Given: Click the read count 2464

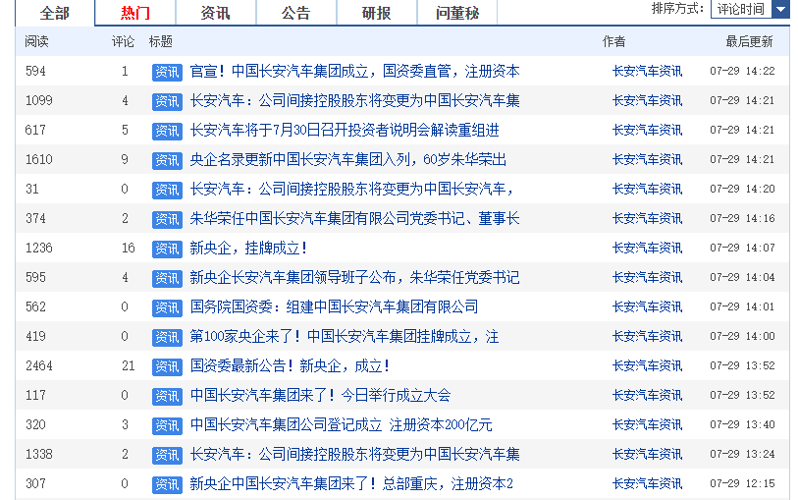Looking at the screenshot, I should click(x=39, y=366).
